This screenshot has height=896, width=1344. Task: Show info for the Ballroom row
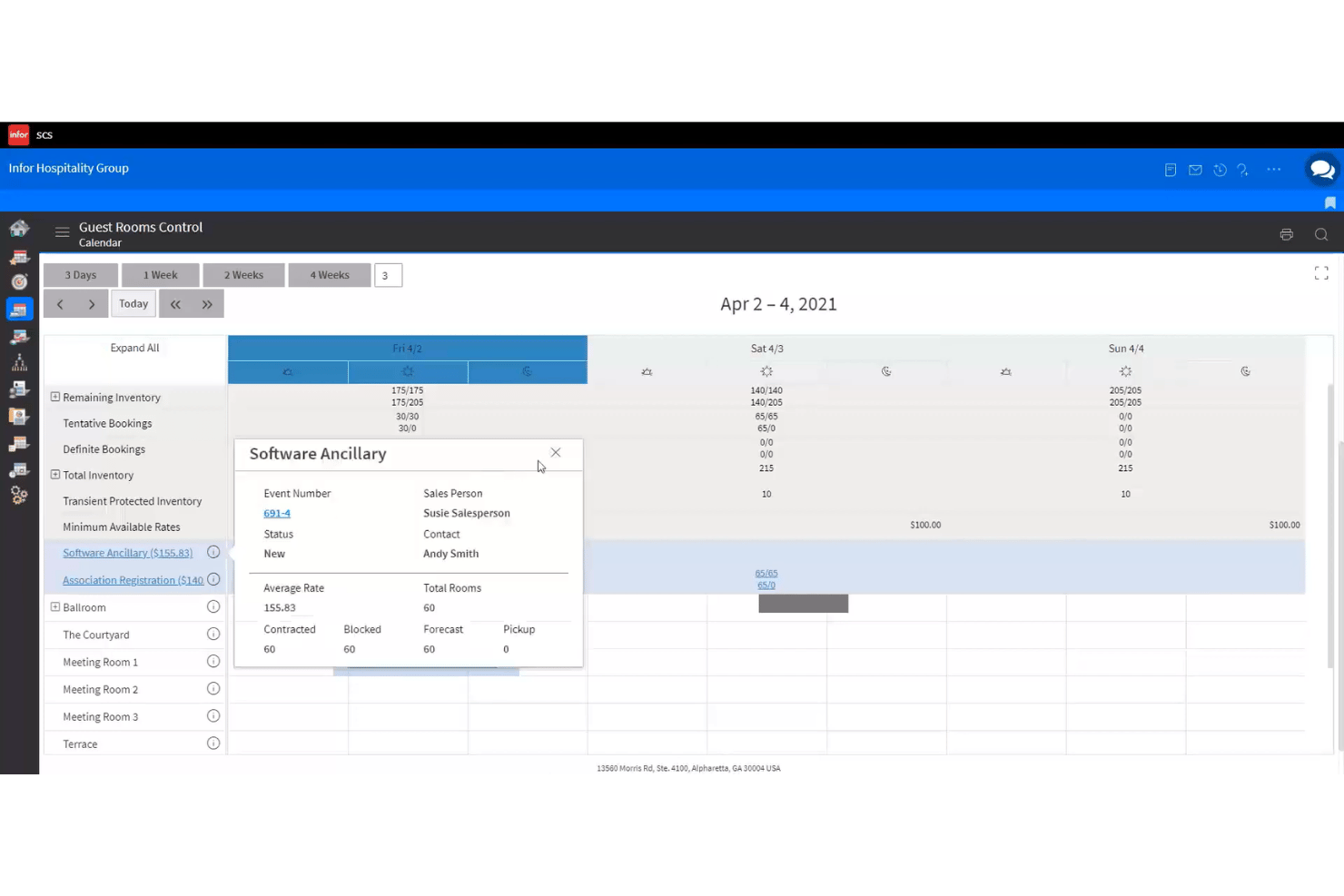tap(213, 606)
